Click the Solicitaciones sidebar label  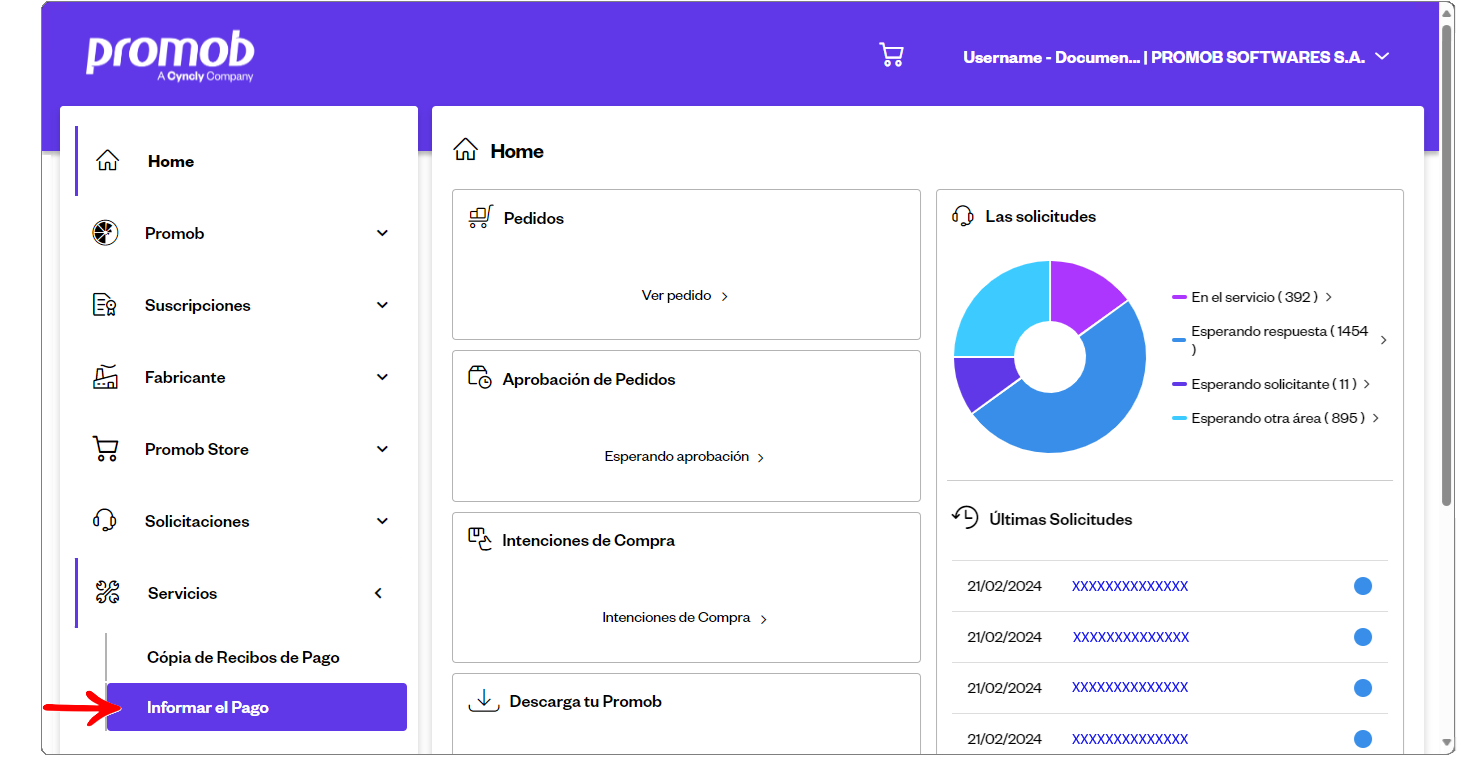197,521
